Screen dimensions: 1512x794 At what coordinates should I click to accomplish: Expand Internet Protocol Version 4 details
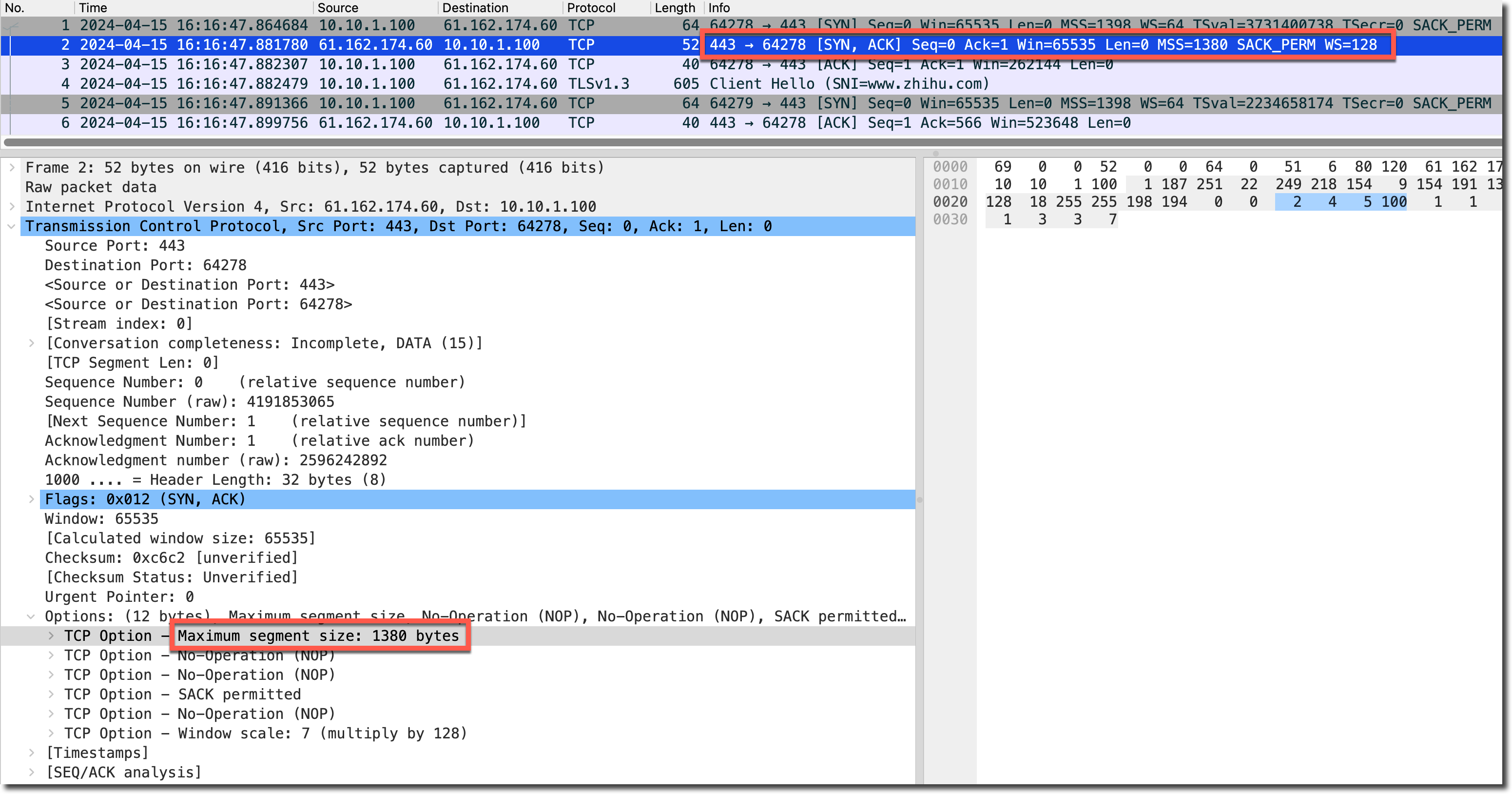12,207
